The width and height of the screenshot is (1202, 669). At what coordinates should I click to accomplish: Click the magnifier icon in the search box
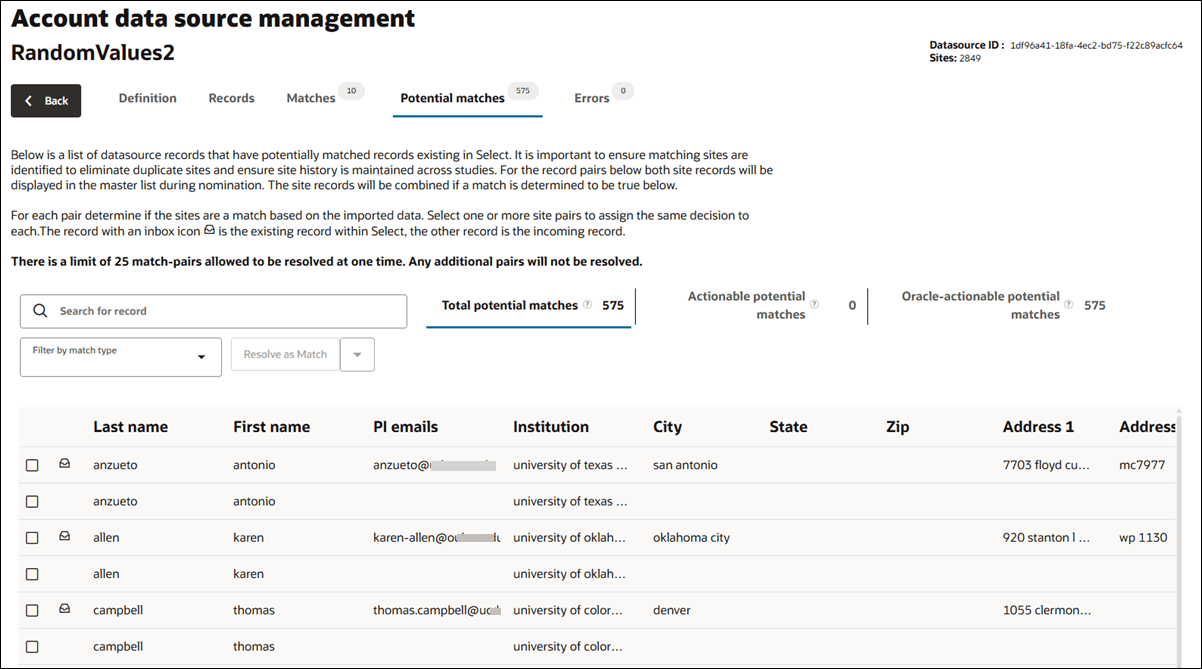(x=40, y=311)
